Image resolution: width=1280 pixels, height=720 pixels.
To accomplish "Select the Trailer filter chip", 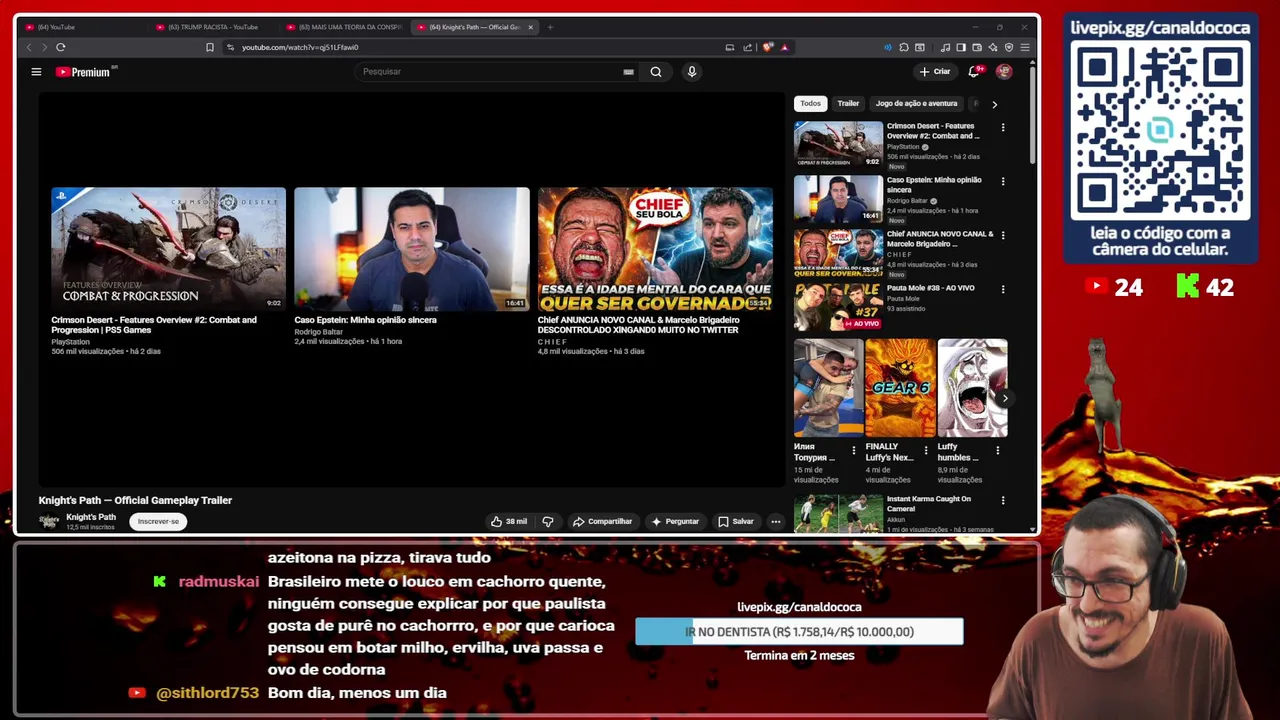I will (848, 103).
